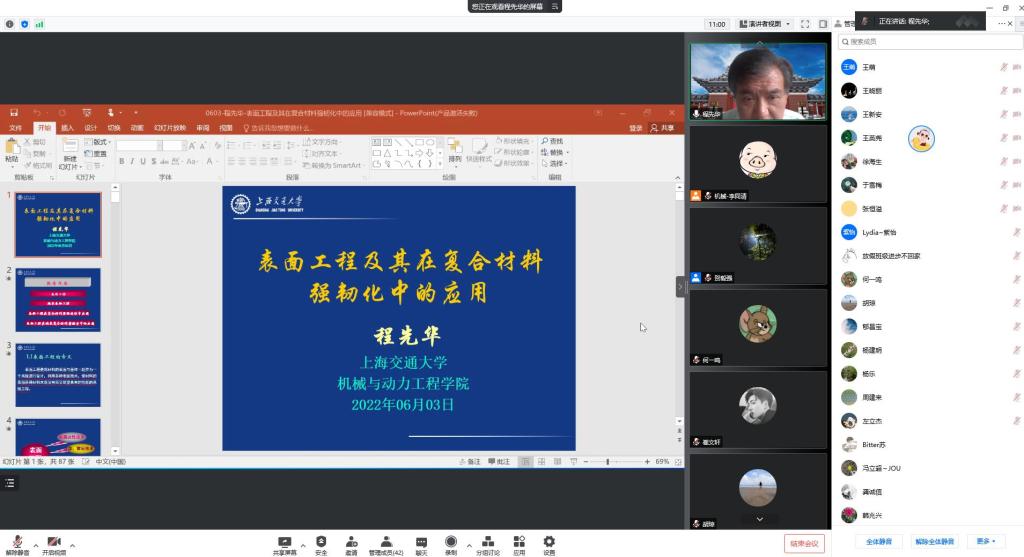Unmute microphone using the 解除静音 button
1024x557 pixels.
coord(17,544)
